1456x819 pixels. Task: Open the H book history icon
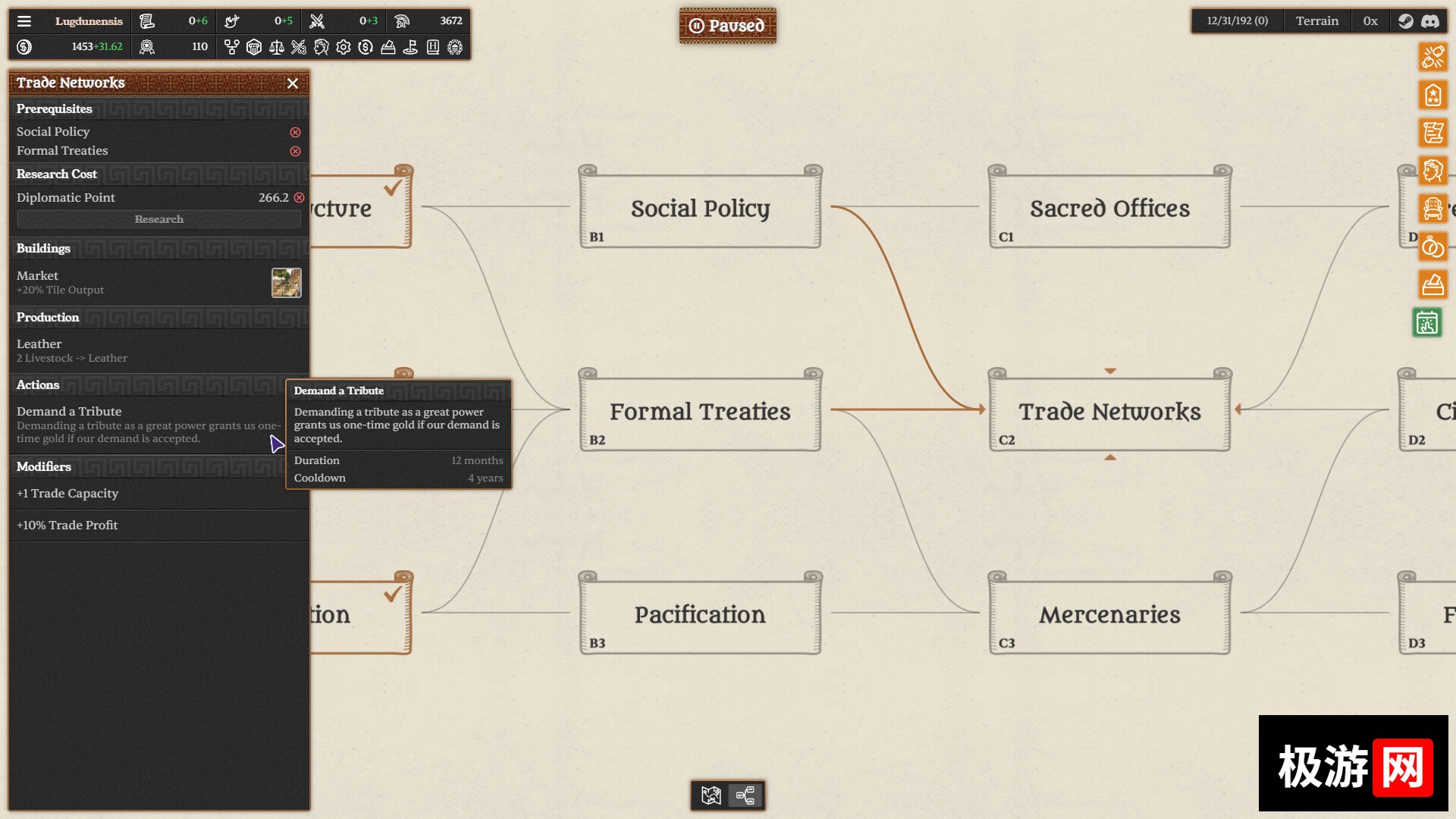433,47
